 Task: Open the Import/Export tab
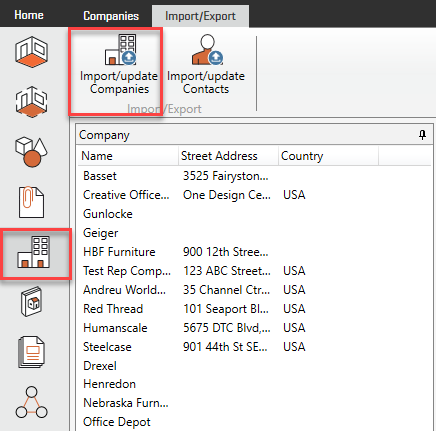click(200, 16)
